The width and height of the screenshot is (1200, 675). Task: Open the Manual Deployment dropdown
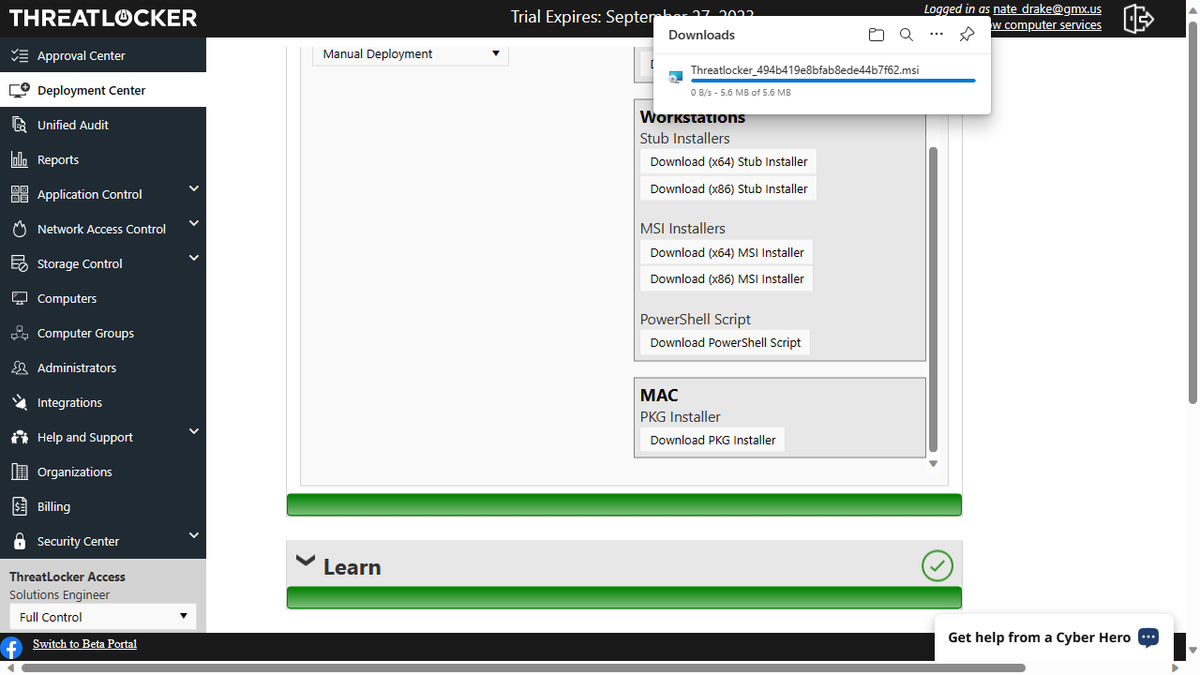411,54
